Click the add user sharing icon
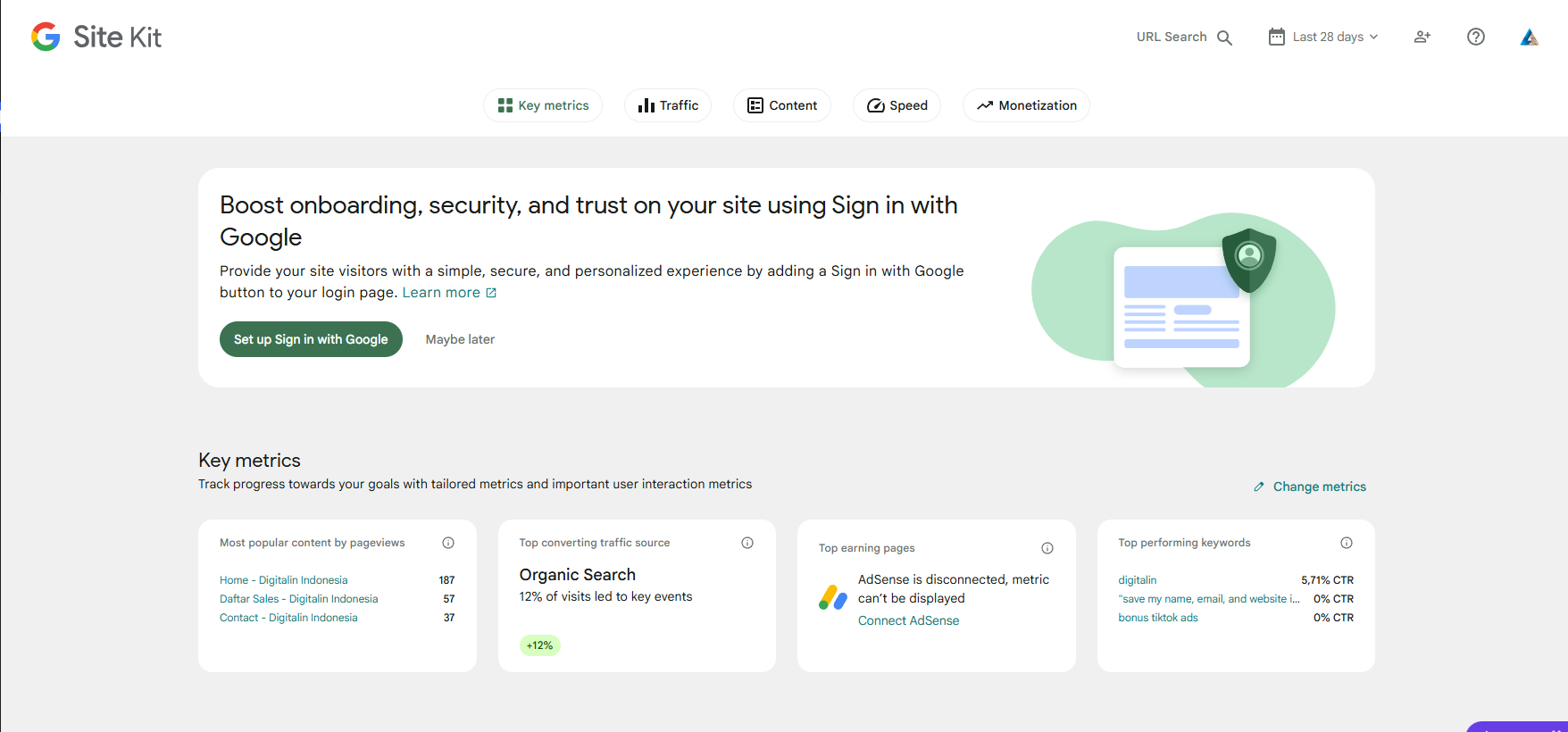The image size is (1568, 732). [x=1422, y=37]
